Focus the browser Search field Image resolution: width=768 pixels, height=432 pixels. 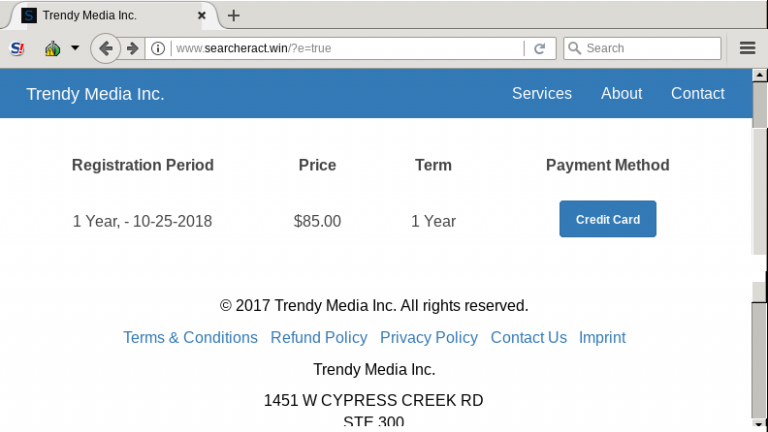pos(642,48)
